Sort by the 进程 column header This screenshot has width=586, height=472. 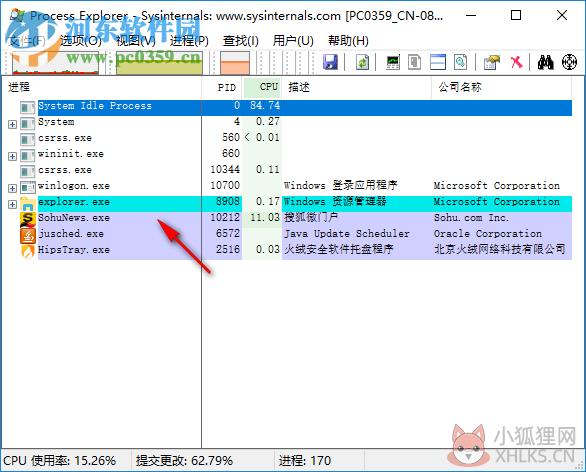pyautogui.click(x=102, y=87)
